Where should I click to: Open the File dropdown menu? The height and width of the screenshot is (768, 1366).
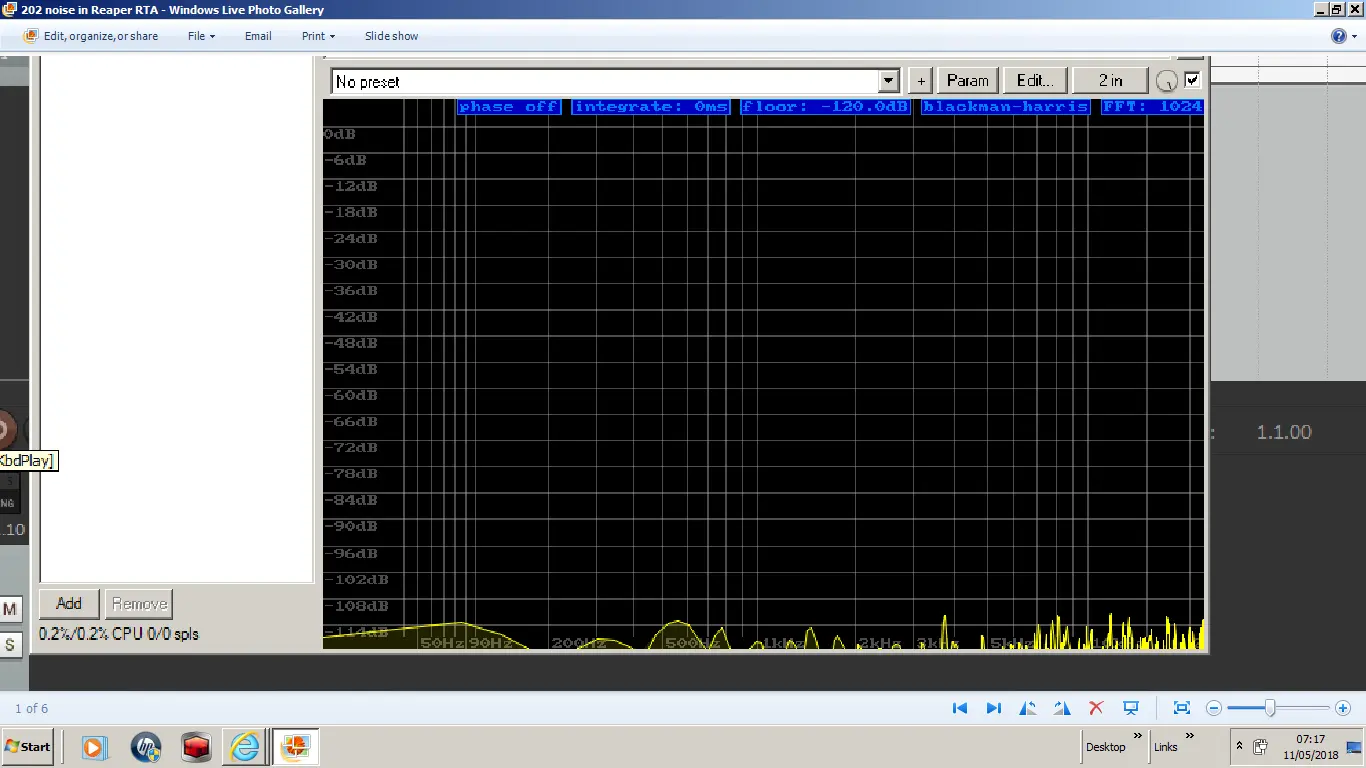click(201, 36)
